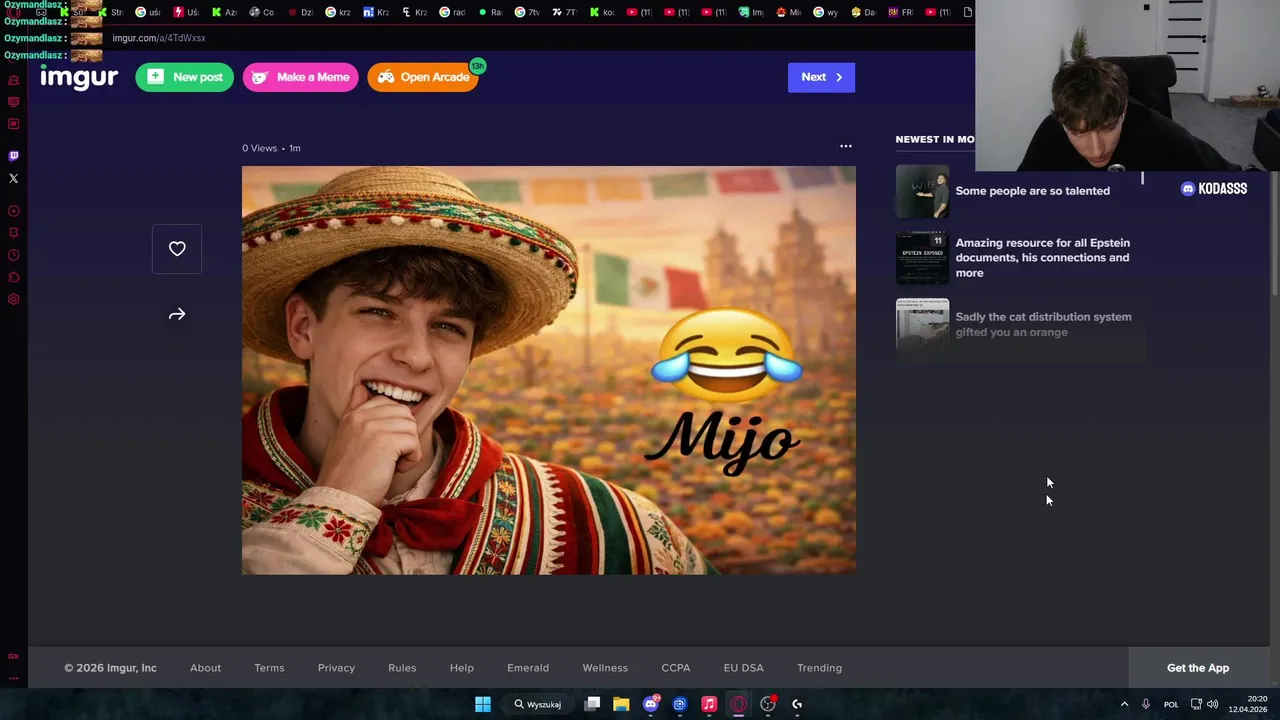The height and width of the screenshot is (720, 1280).
Task: Go to the Imgur logo home link
Action: point(79,77)
